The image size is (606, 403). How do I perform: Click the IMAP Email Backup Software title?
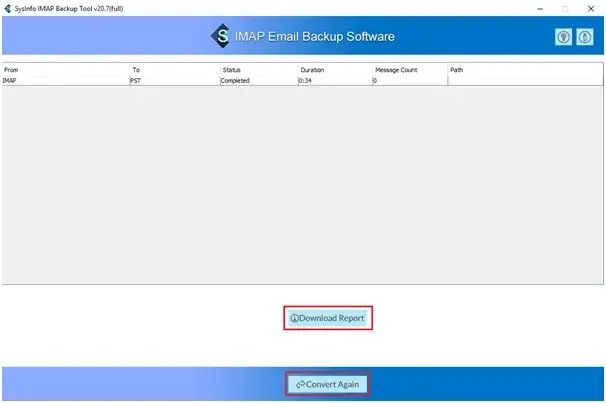click(315, 37)
